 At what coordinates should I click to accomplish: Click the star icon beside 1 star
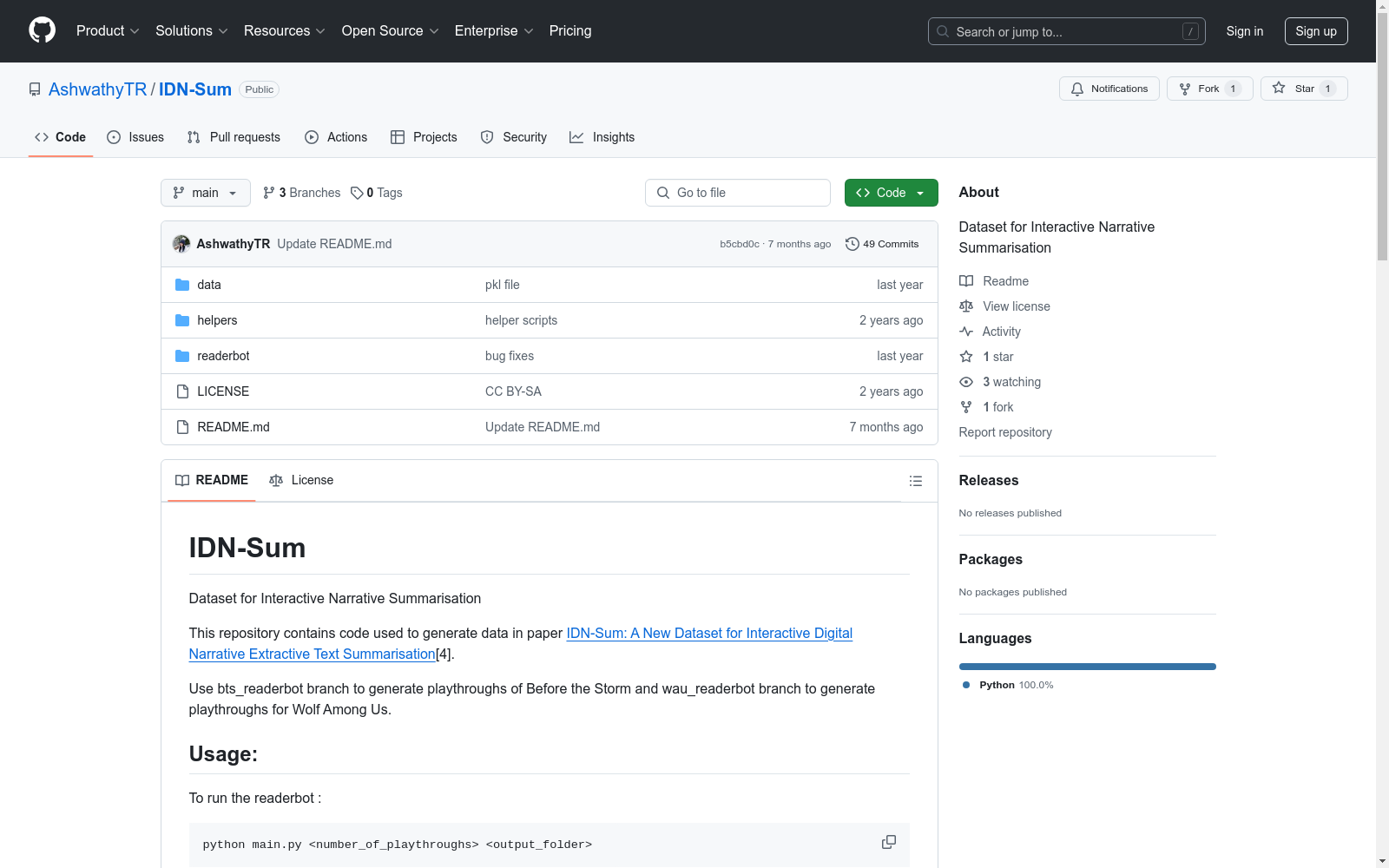(x=966, y=357)
